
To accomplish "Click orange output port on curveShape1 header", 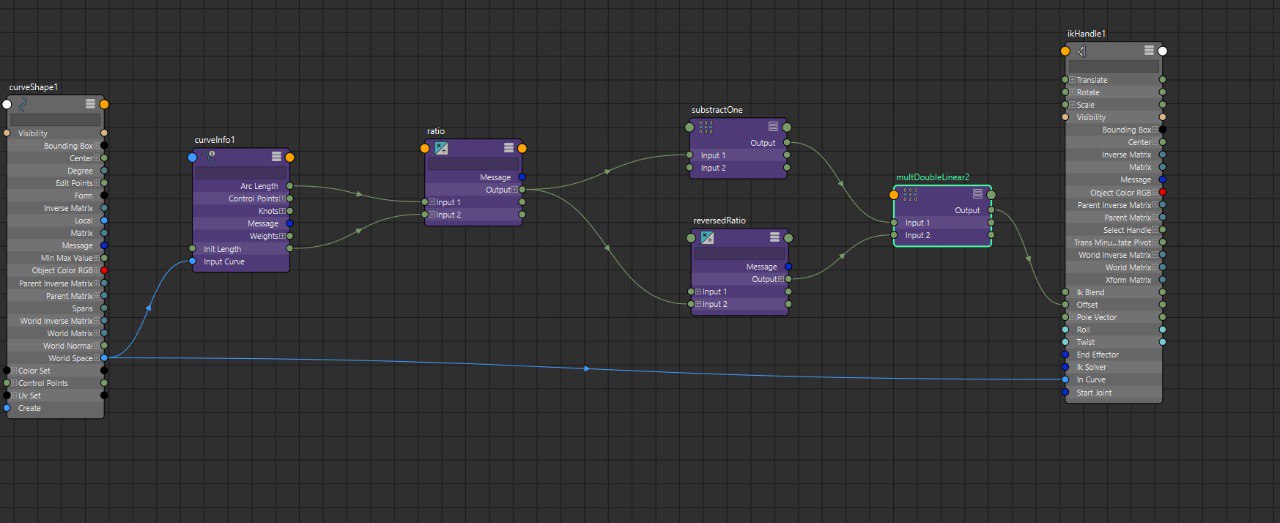I will (104, 104).
